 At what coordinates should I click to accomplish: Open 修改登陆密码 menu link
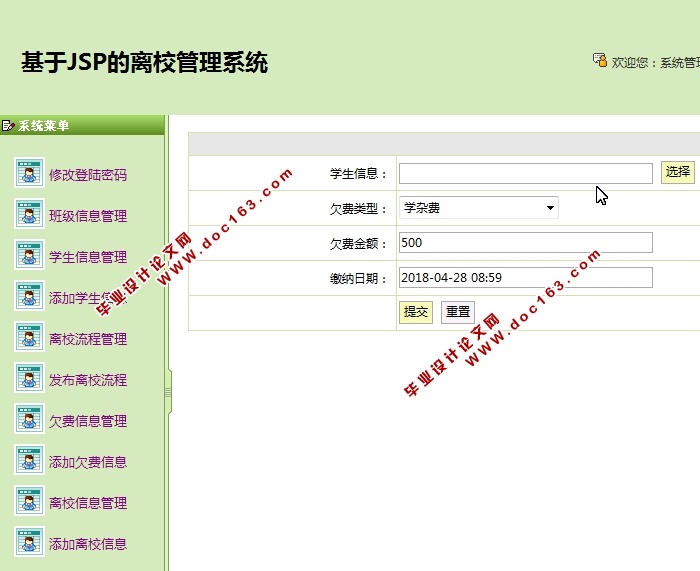point(88,175)
